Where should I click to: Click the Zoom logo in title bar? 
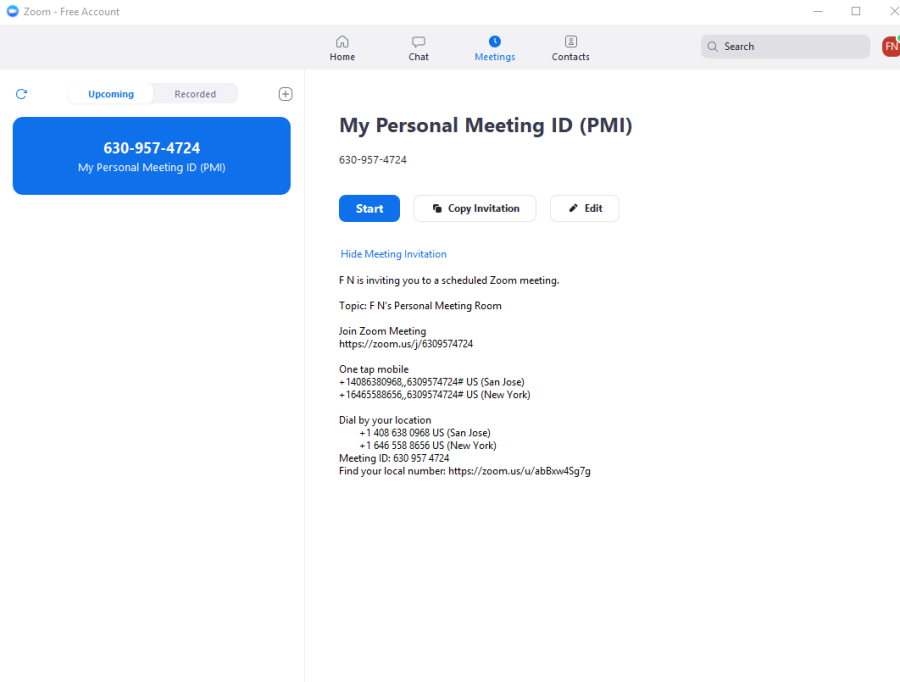coord(12,11)
